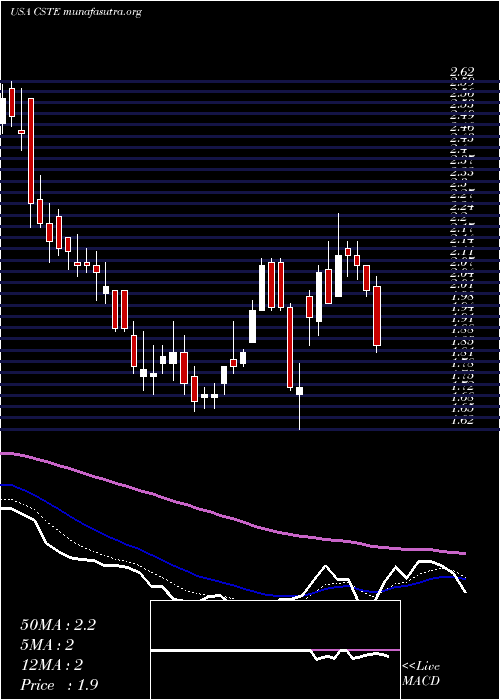Viewport: 500px width, 700px height.
Task: Click the '50MA : 2.2' readout
Action: (58, 625)
